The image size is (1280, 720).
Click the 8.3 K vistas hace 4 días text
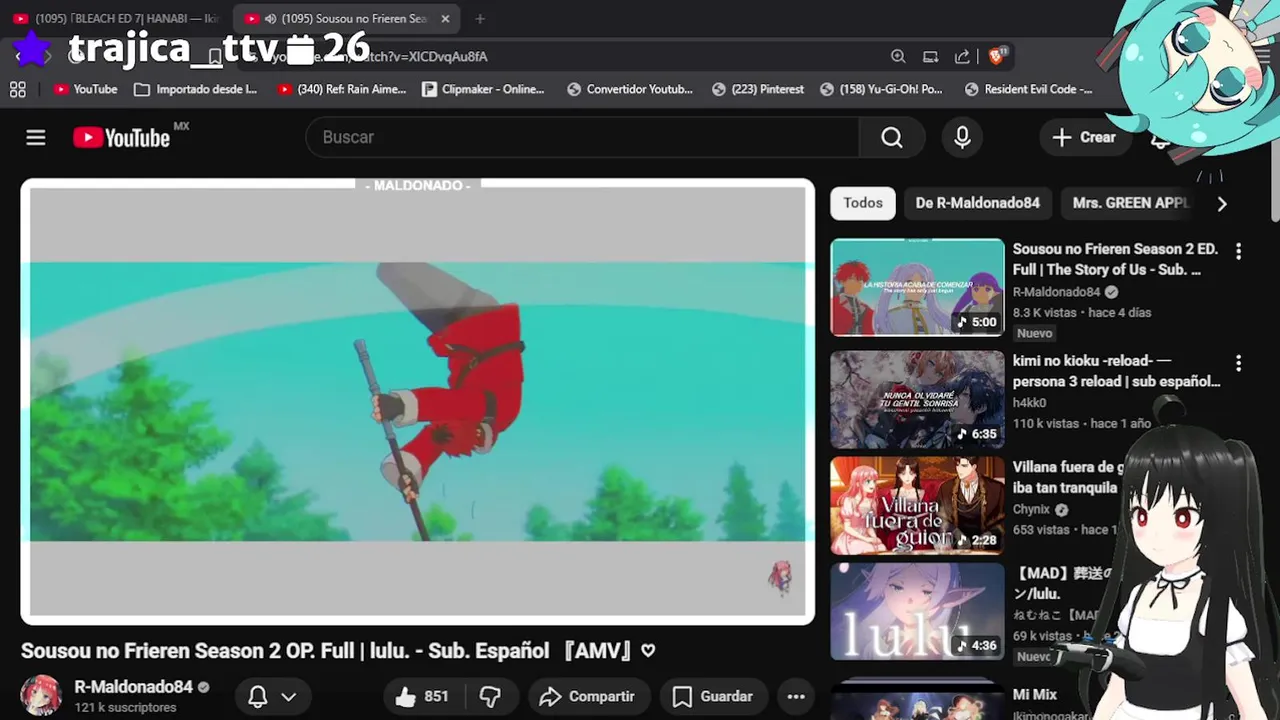1082,312
